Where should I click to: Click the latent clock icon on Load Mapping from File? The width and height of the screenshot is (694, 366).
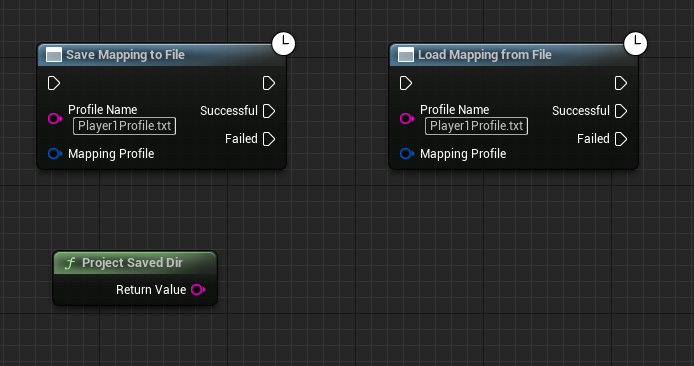tap(635, 43)
